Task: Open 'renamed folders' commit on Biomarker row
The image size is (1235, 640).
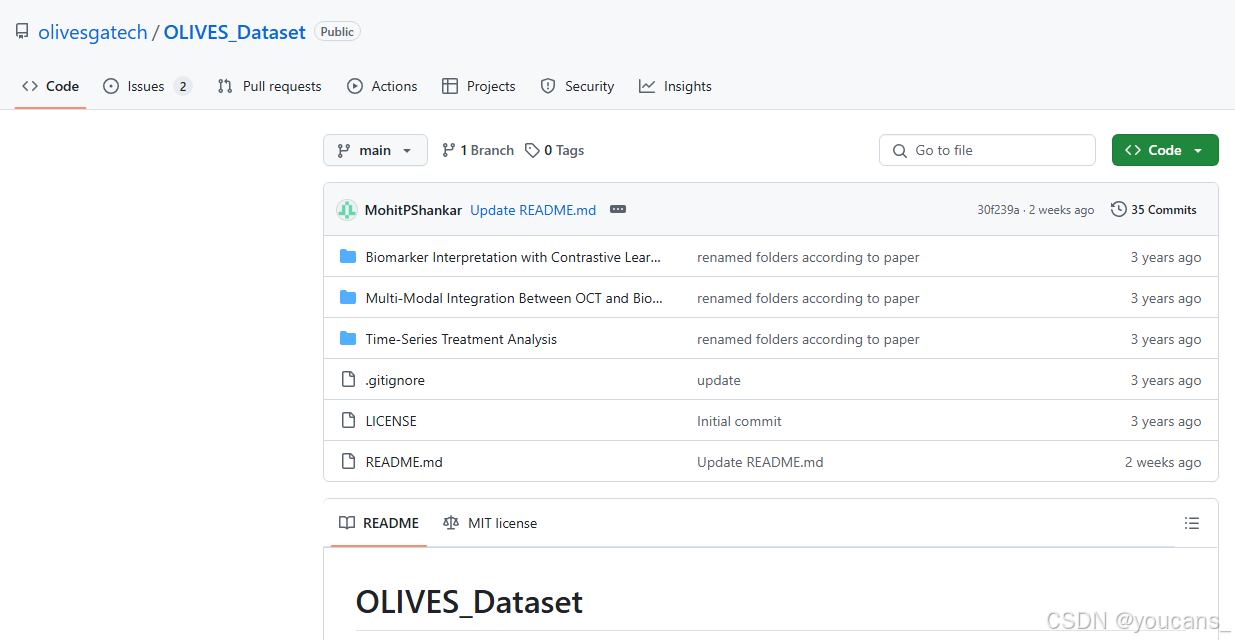Action: click(808, 257)
